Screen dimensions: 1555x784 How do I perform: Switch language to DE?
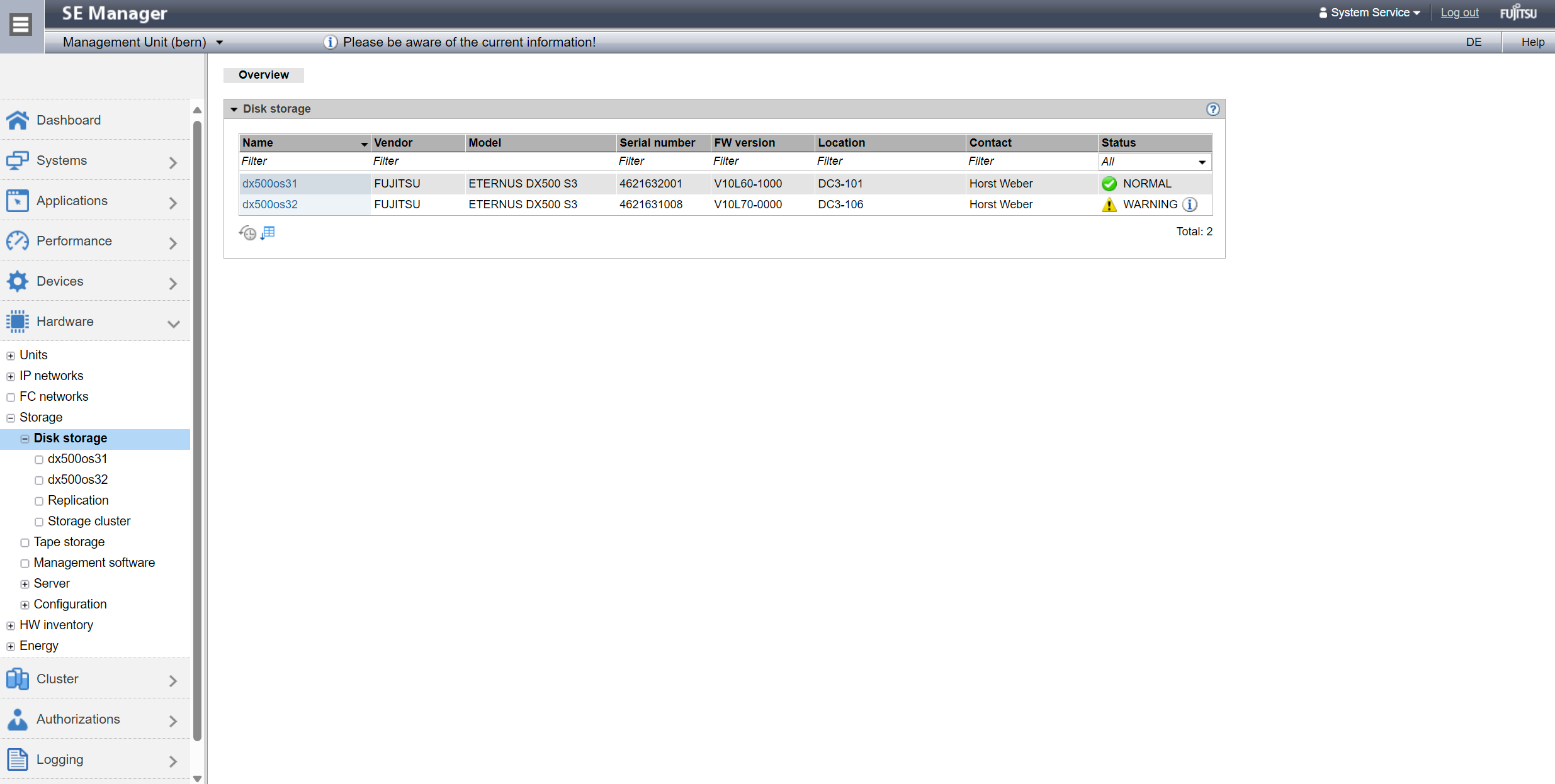tap(1474, 42)
